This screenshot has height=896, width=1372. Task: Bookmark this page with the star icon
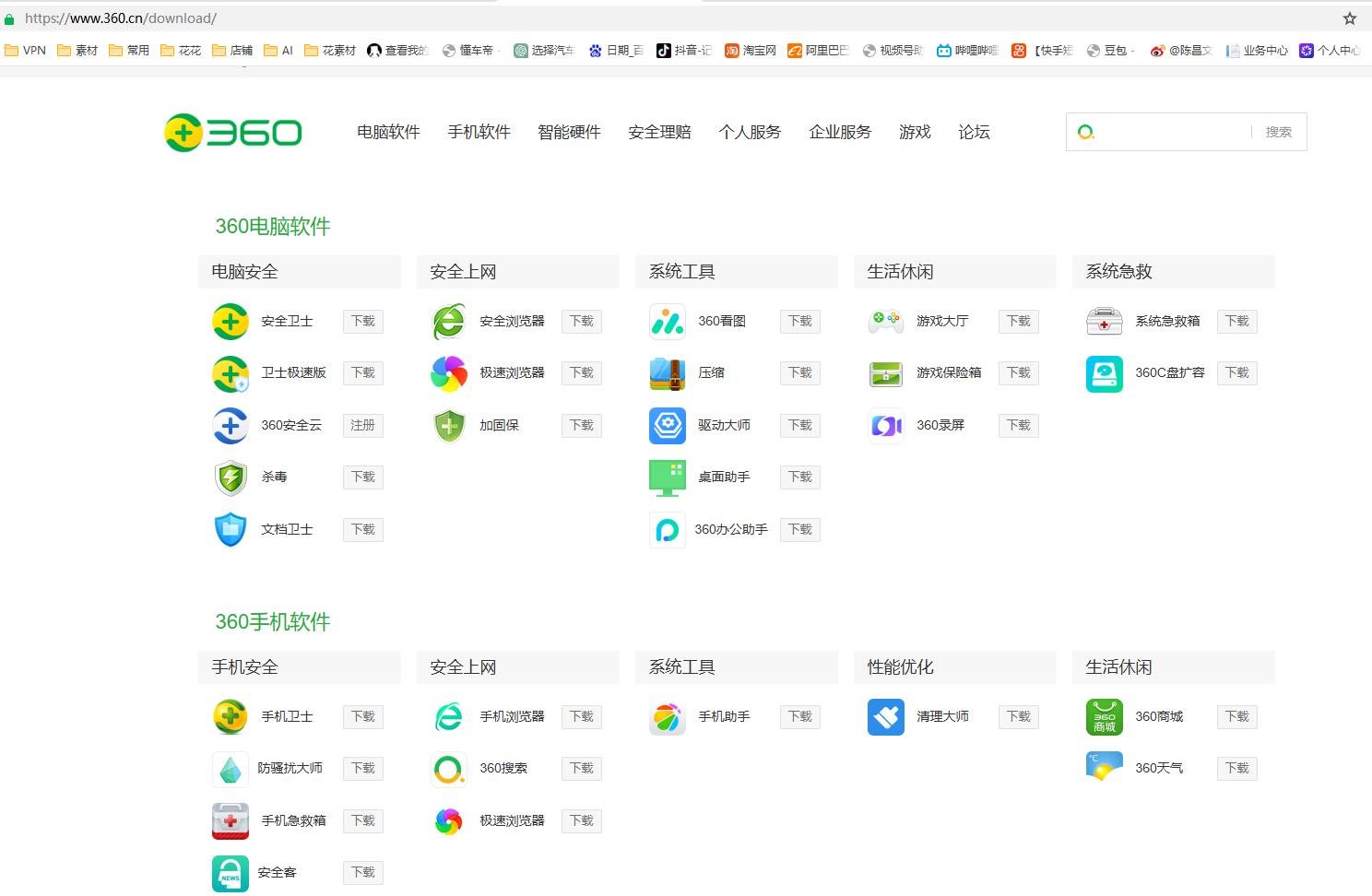click(x=1350, y=18)
